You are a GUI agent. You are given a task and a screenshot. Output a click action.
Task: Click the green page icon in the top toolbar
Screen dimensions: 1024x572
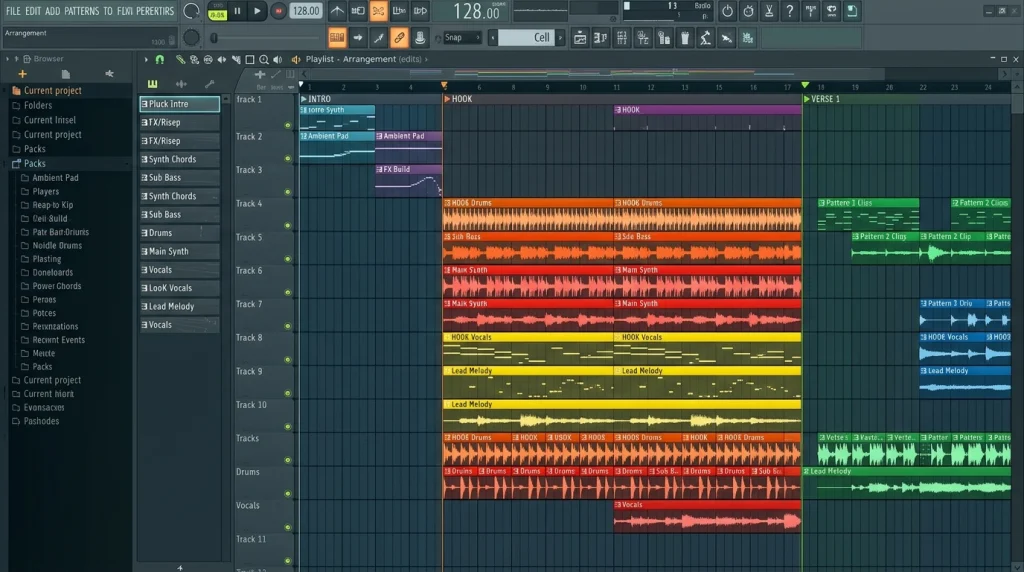(x=852, y=10)
